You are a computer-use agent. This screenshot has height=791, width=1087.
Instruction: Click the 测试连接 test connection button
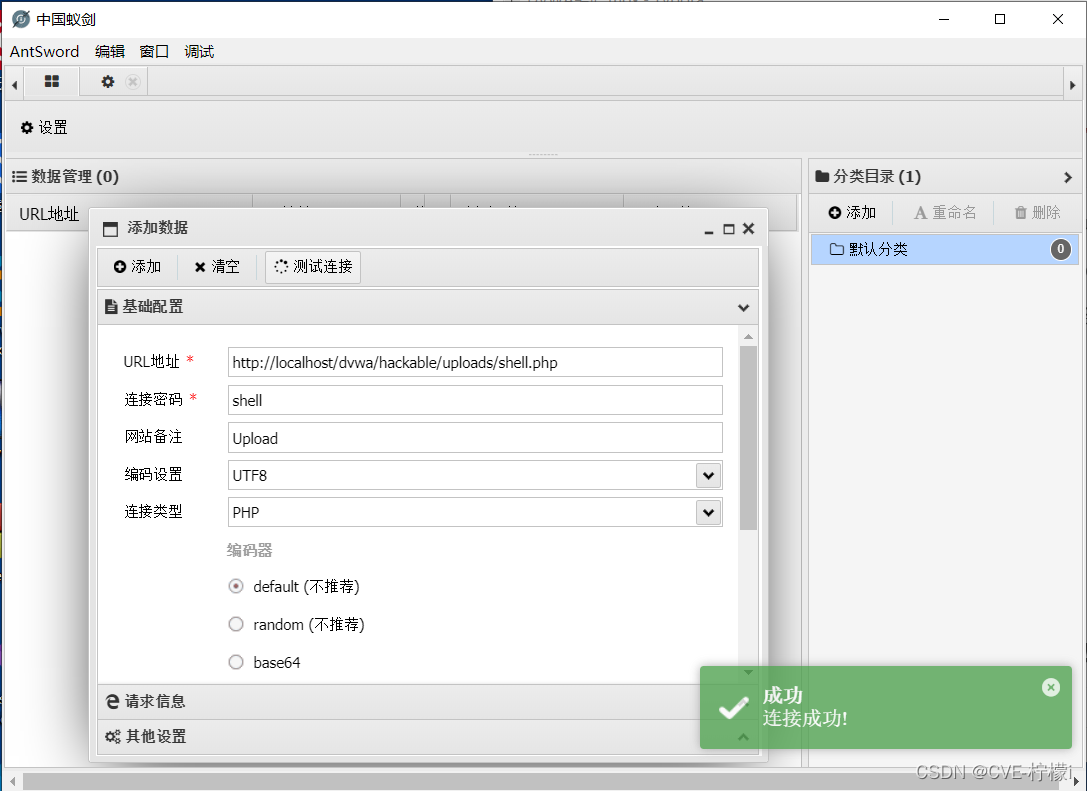click(x=313, y=267)
